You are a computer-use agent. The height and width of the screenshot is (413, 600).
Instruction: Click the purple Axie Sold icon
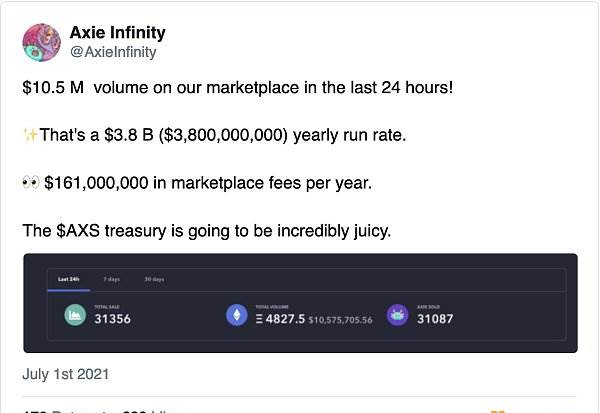(x=398, y=315)
